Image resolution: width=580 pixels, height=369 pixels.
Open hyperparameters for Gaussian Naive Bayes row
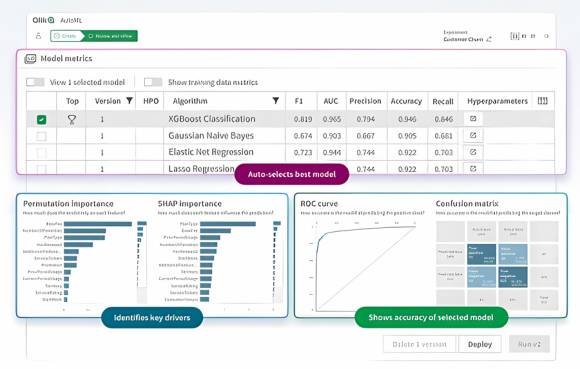pyautogui.click(x=473, y=135)
